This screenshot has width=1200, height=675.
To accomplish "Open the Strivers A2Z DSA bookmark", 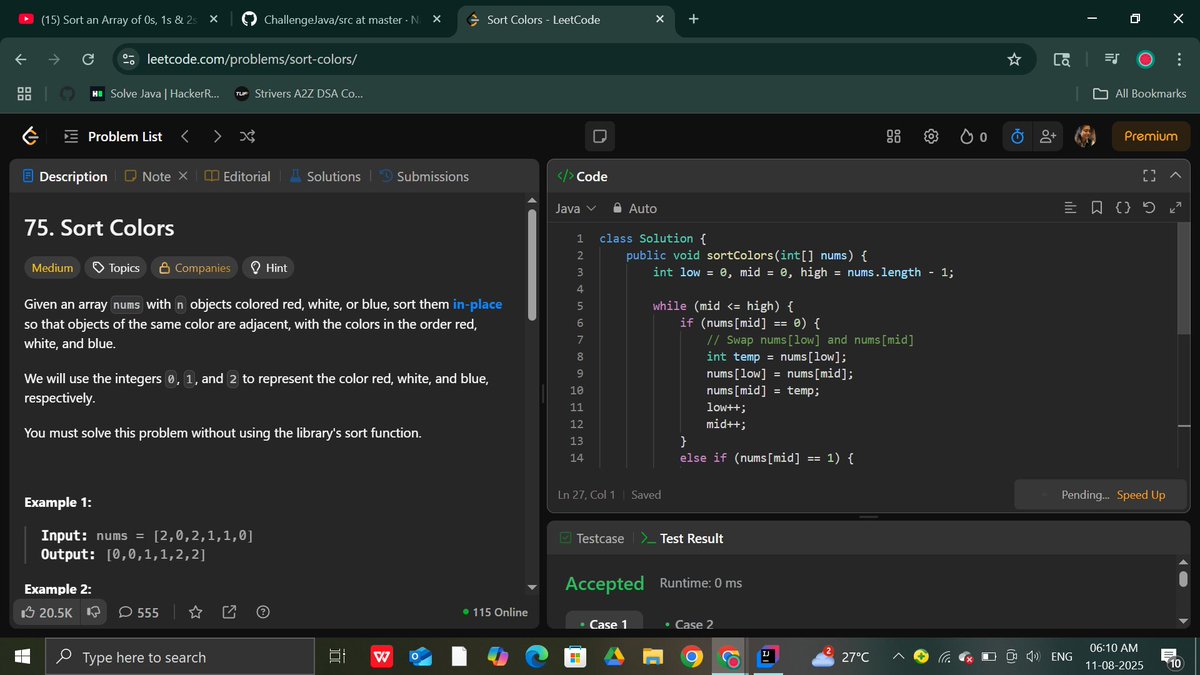I will tap(299, 94).
